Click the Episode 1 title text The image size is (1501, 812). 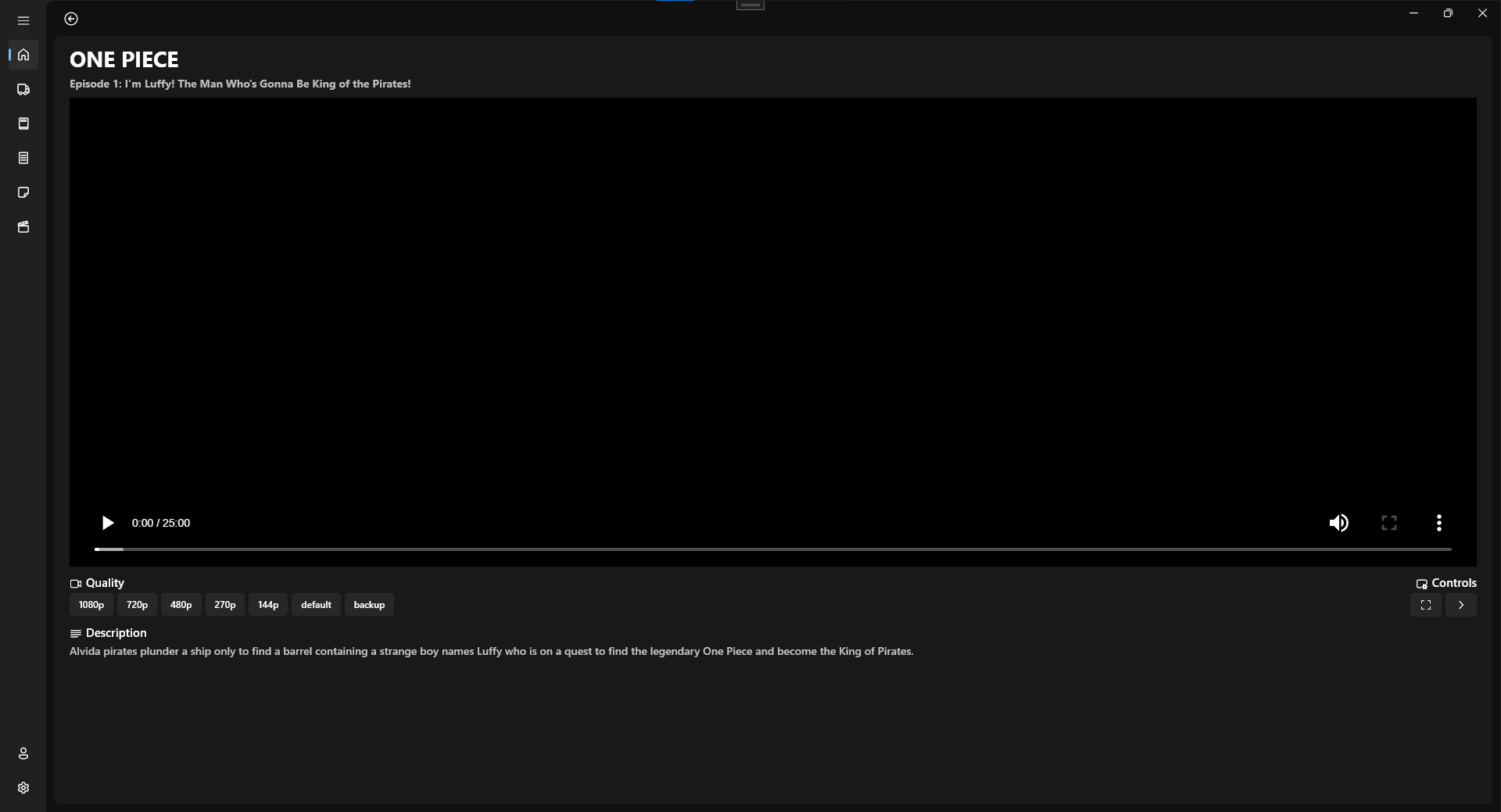(240, 84)
